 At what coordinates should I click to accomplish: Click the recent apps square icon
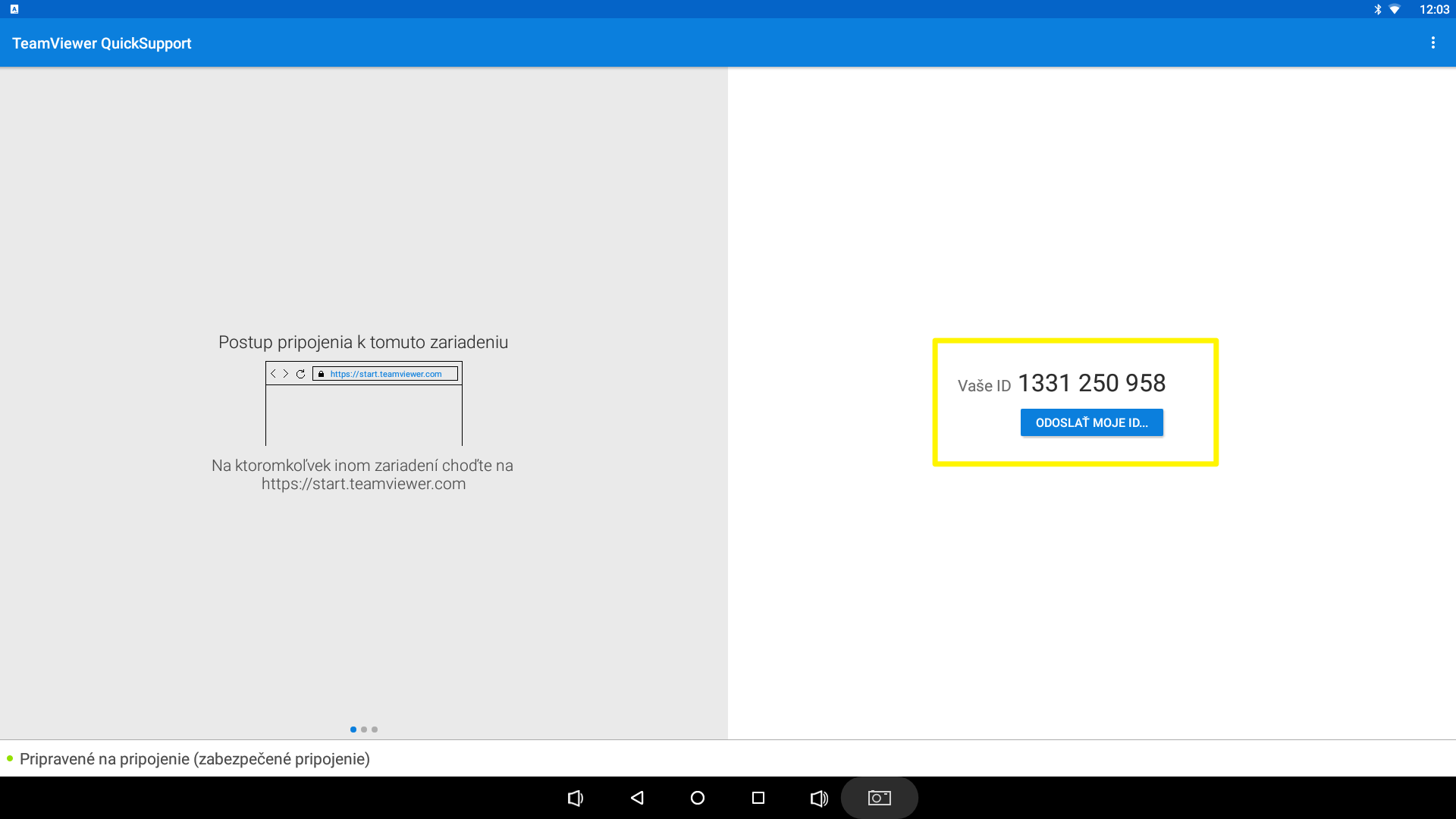pyautogui.click(x=758, y=797)
